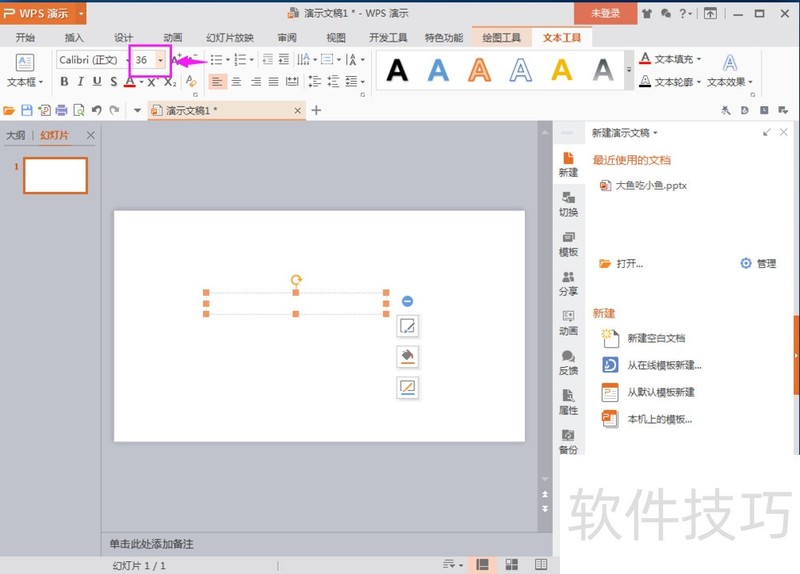Image resolution: width=800 pixels, height=574 pixels.
Task: Switch to the 大纲 outline tab
Action: (x=16, y=135)
